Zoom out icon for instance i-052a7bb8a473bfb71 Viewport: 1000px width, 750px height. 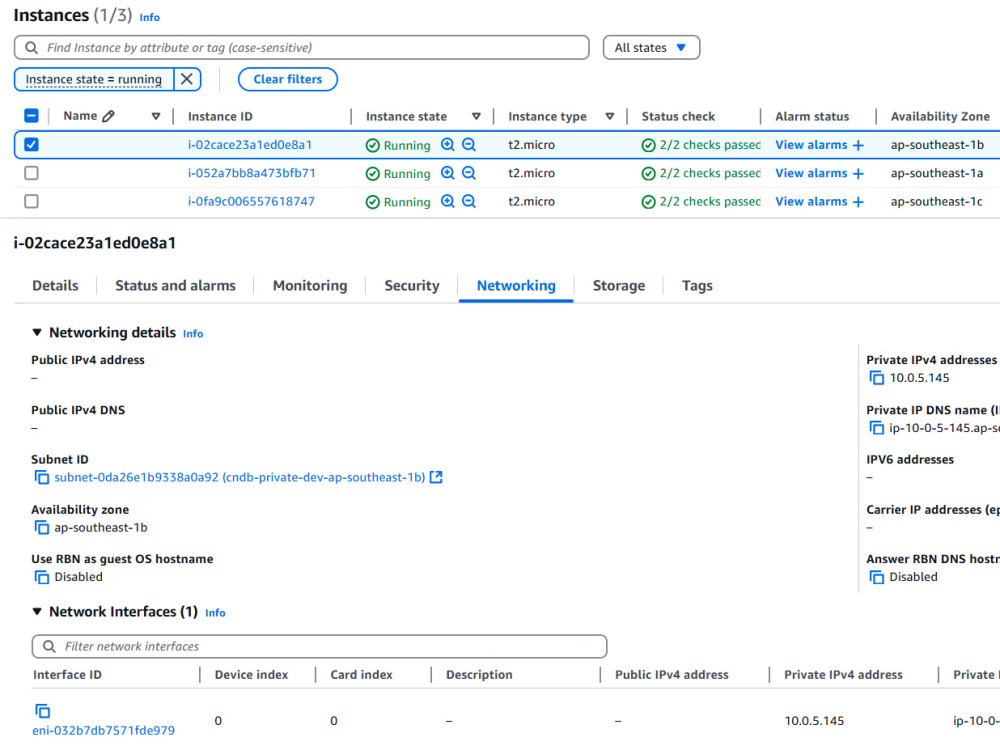(469, 173)
